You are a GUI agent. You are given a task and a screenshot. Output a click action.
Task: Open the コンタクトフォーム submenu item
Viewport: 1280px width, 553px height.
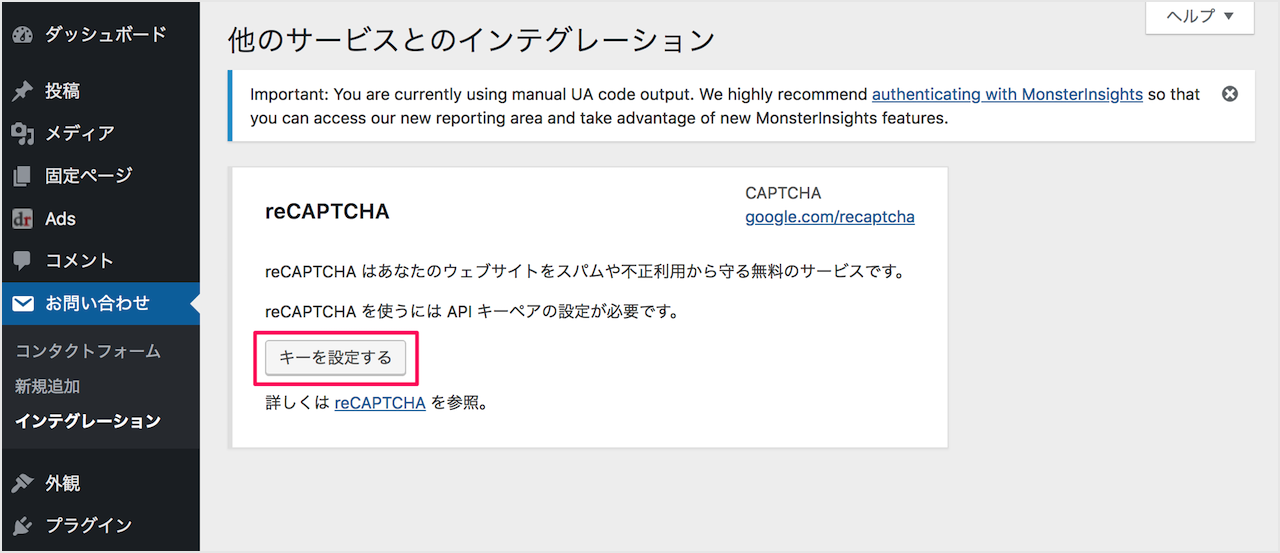click(x=88, y=351)
